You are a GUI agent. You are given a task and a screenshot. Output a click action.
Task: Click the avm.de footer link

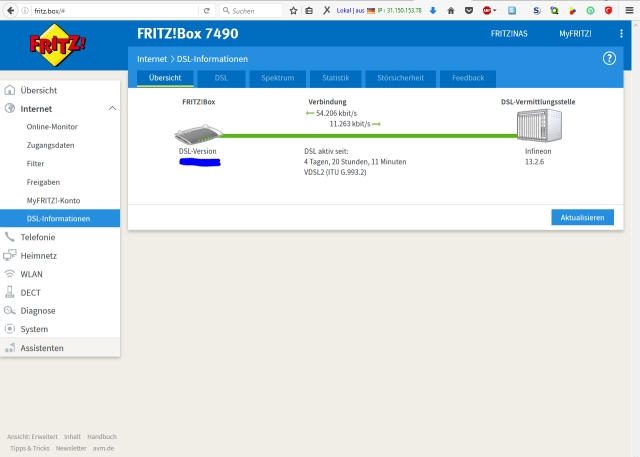pos(103,448)
